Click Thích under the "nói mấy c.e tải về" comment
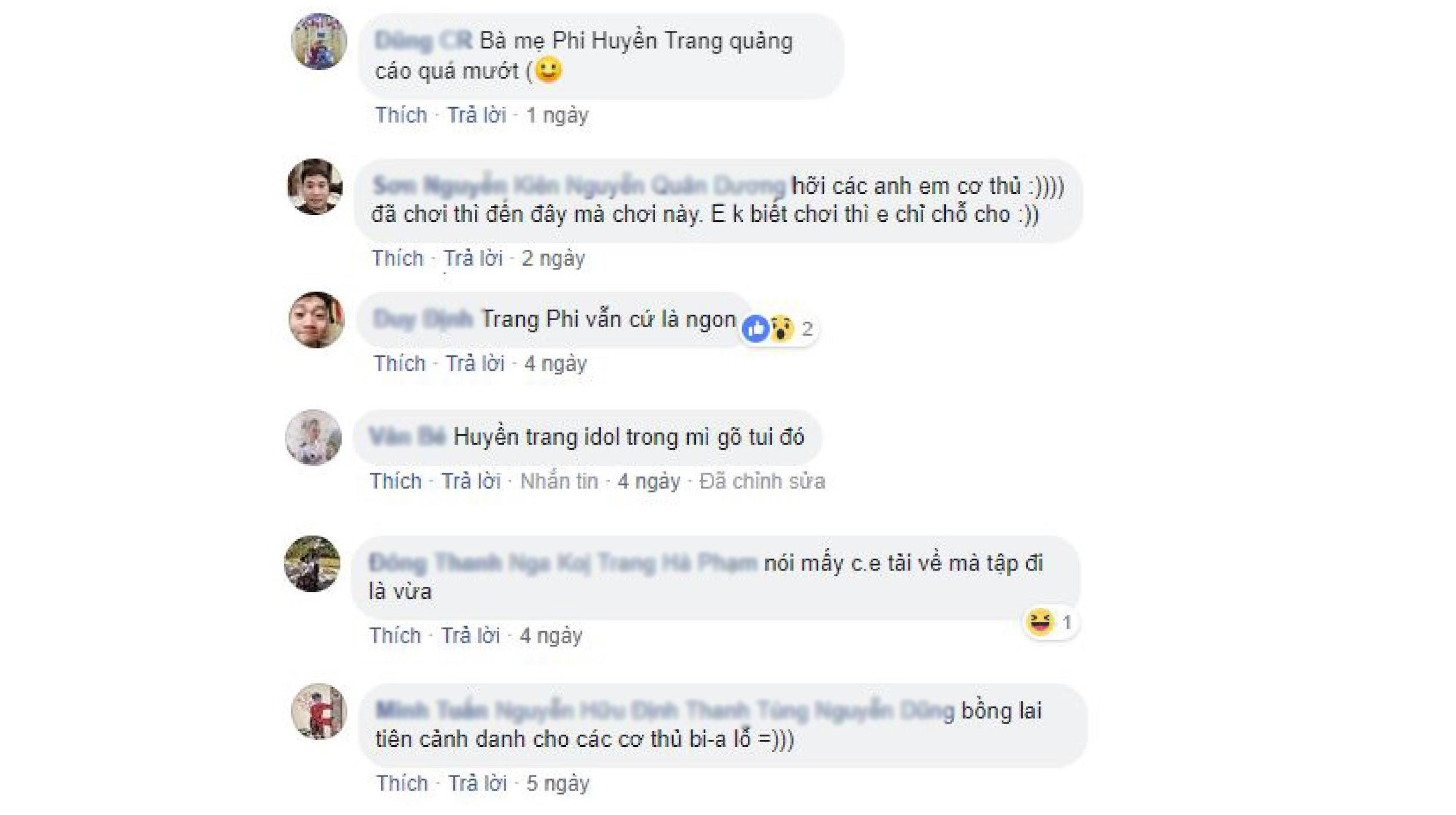This screenshot has width=1456, height=815. tap(395, 636)
